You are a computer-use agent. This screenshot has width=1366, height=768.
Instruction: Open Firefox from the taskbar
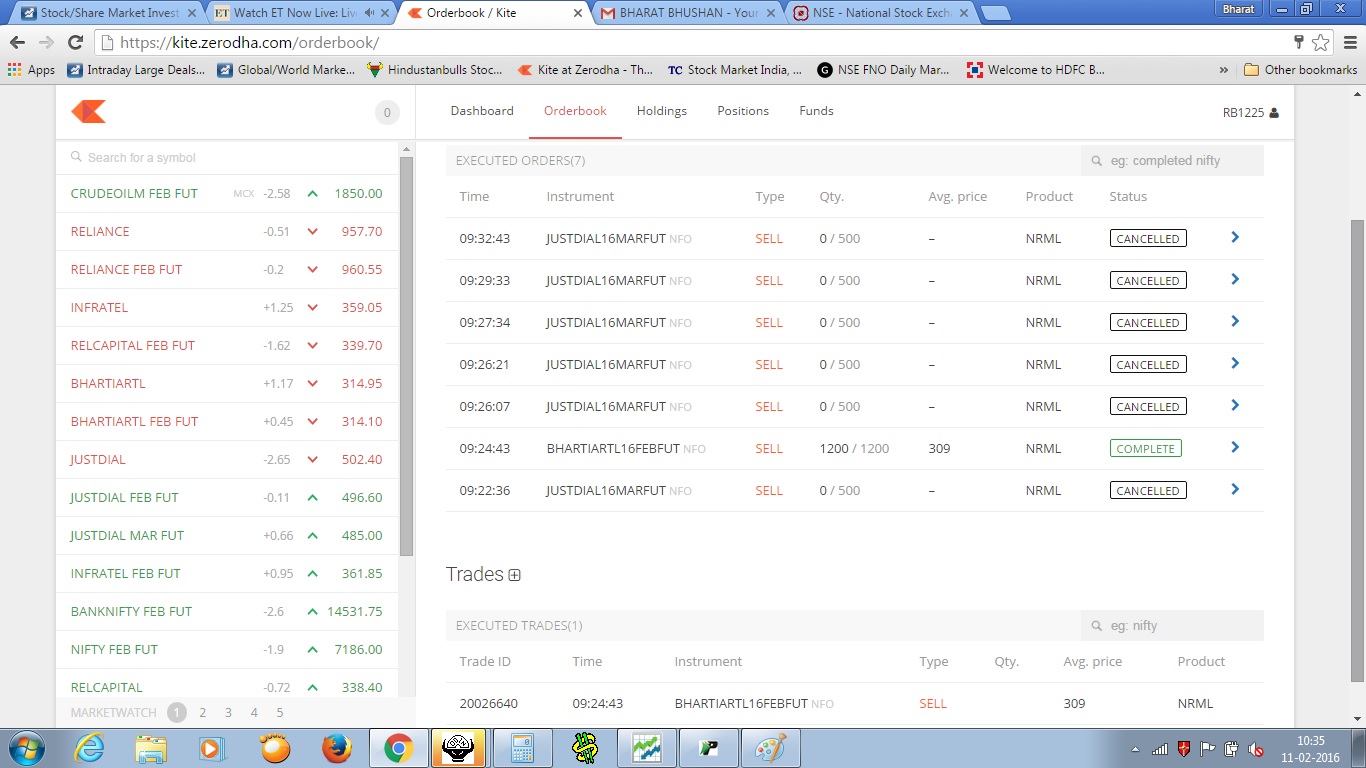point(337,748)
